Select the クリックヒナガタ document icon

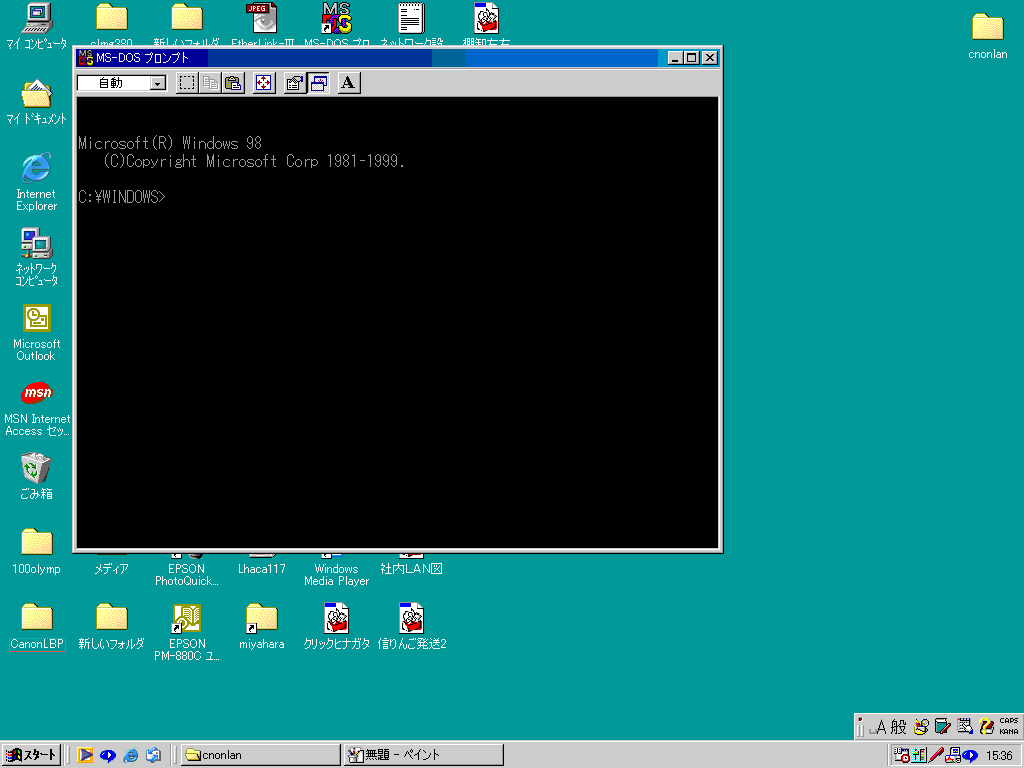pyautogui.click(x=336, y=627)
